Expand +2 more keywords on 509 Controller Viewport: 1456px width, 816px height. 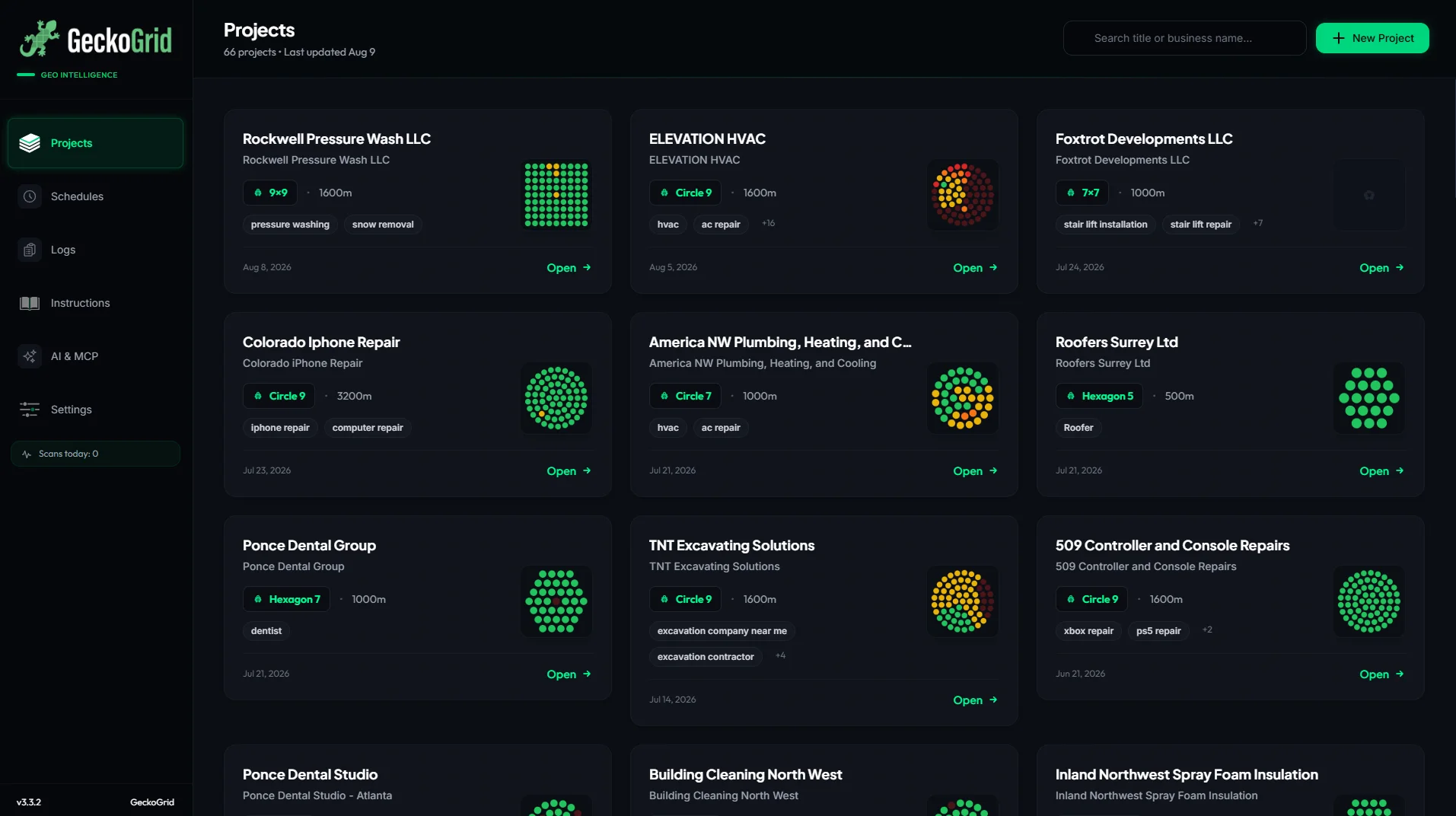click(1207, 630)
